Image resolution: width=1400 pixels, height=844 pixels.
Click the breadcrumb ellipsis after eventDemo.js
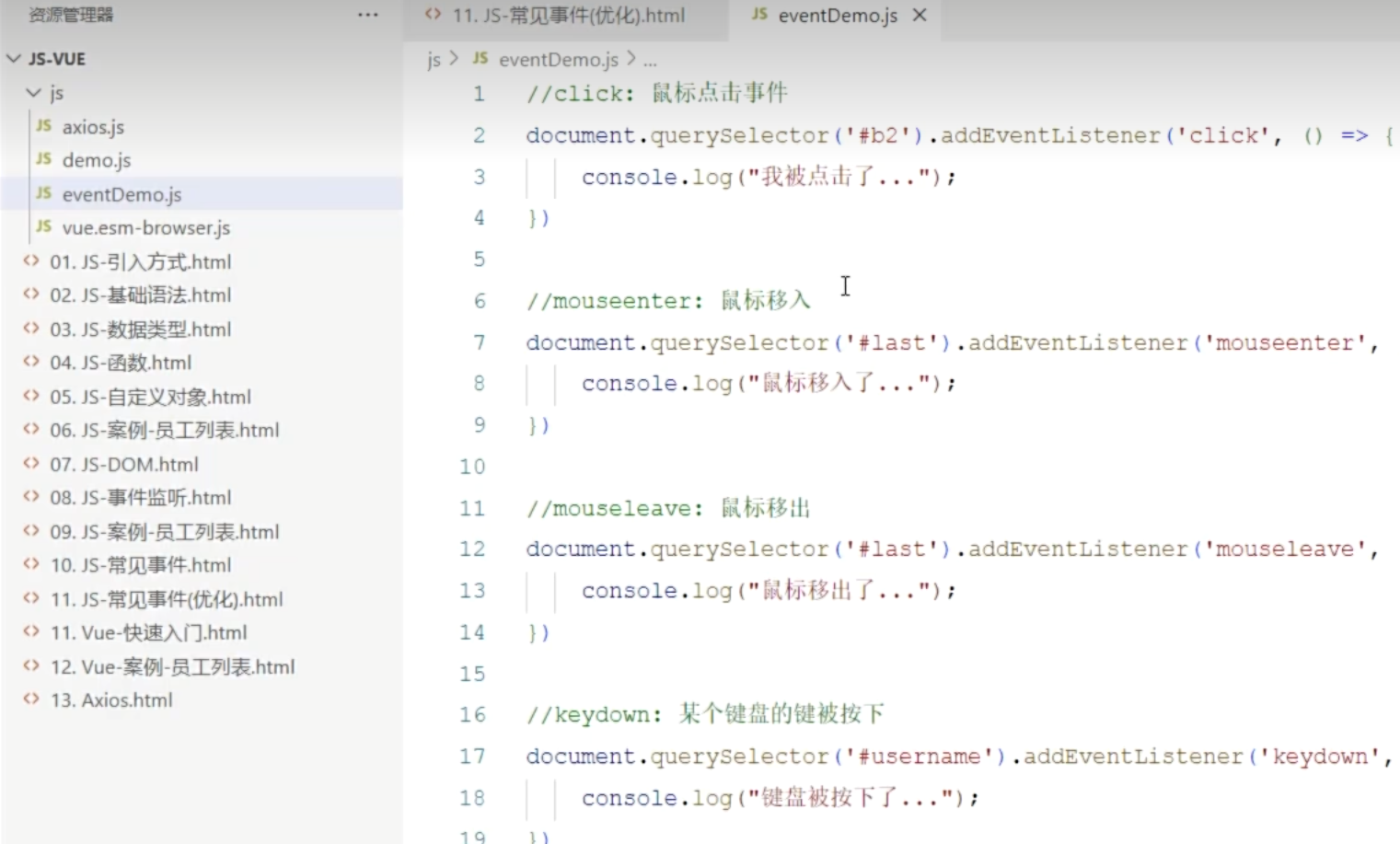point(650,61)
